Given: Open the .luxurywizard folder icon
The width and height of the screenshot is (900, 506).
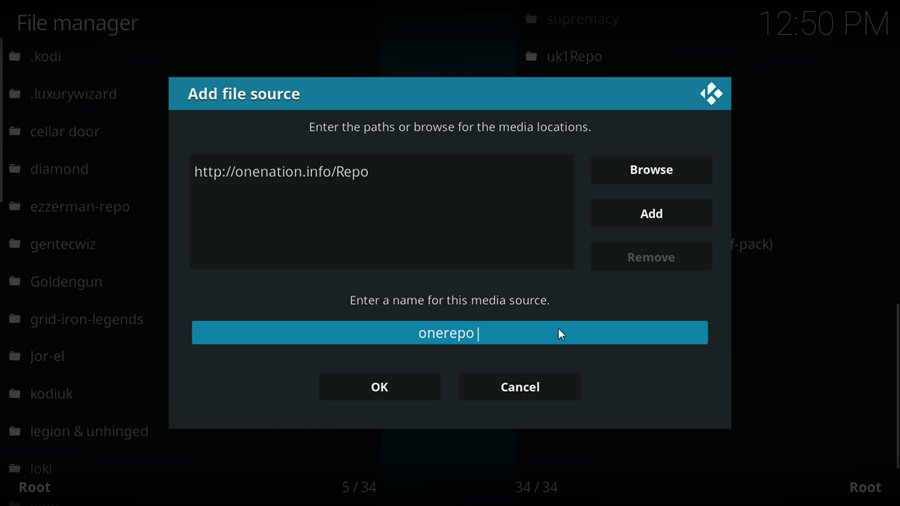Looking at the screenshot, I should (x=15, y=94).
